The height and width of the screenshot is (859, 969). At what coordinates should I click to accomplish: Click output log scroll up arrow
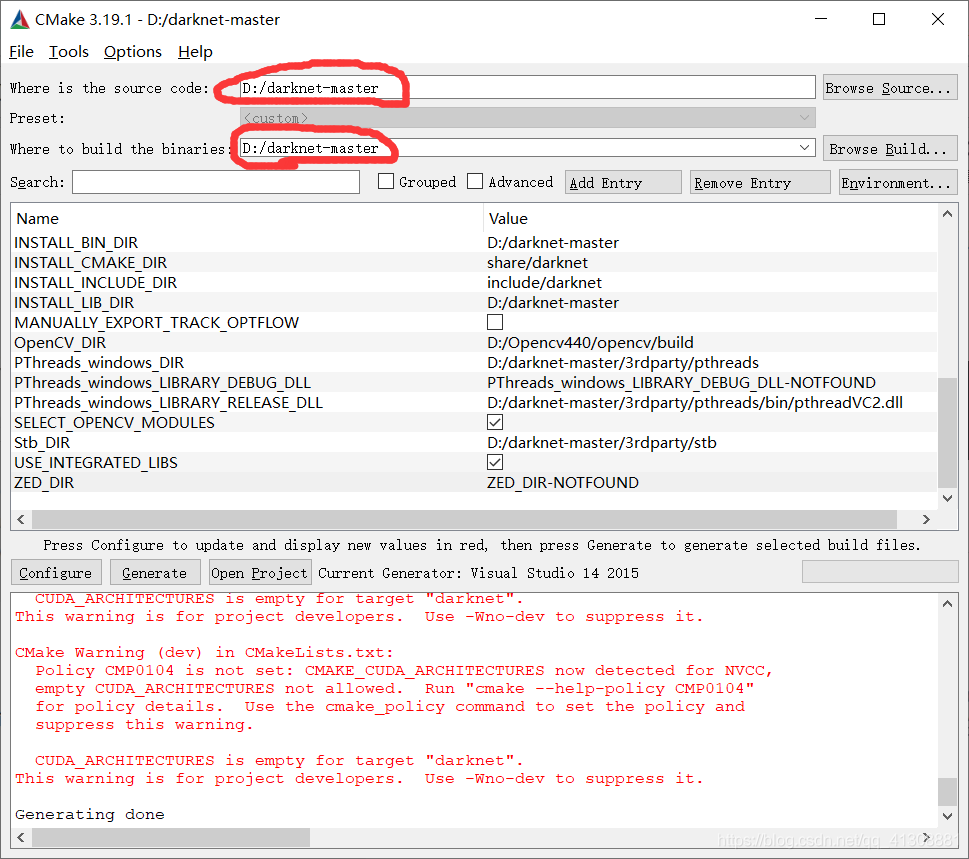coord(947,604)
